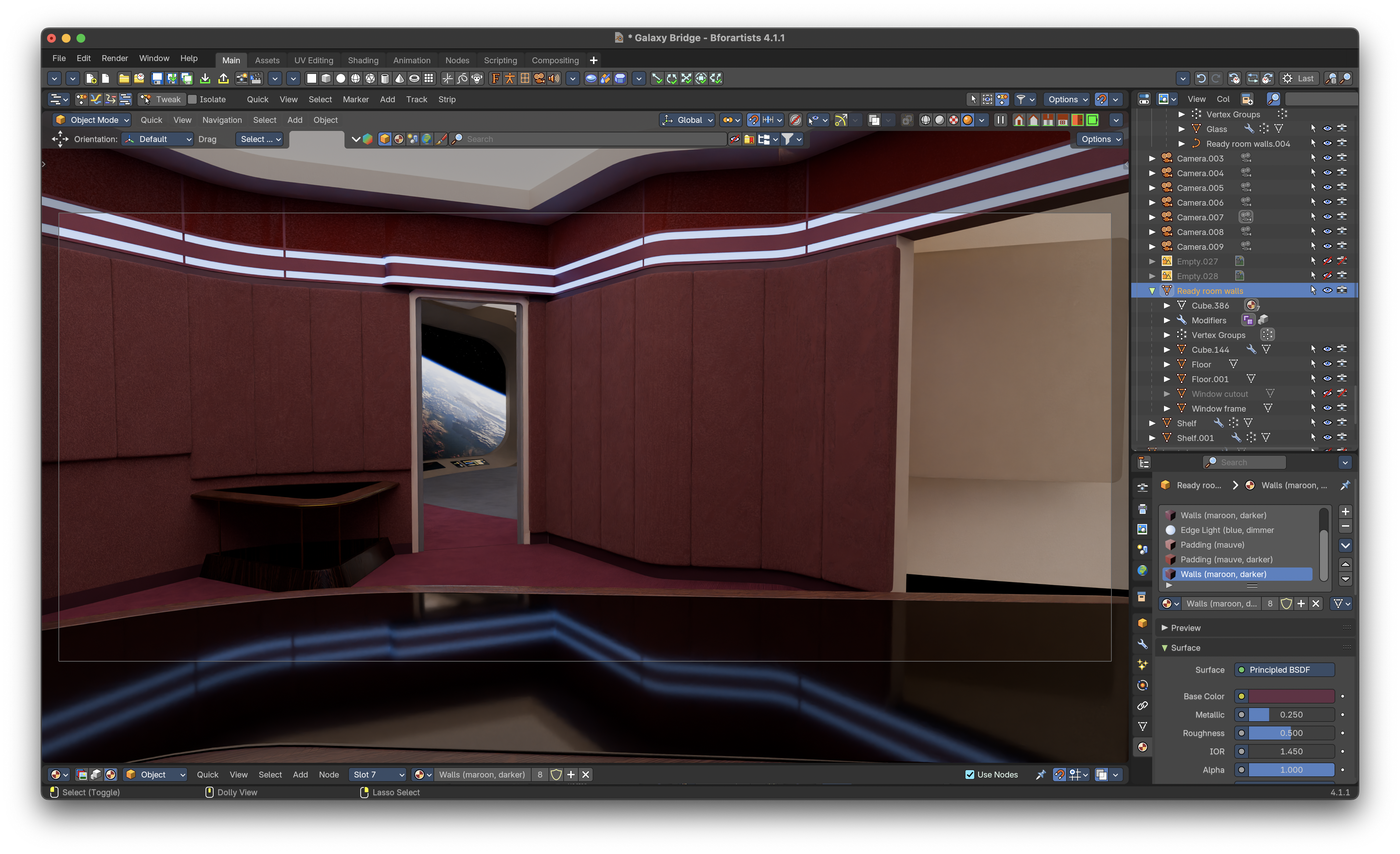The height and width of the screenshot is (854, 1400).
Task: Open the World properties globe tab
Action: tap(1143, 570)
